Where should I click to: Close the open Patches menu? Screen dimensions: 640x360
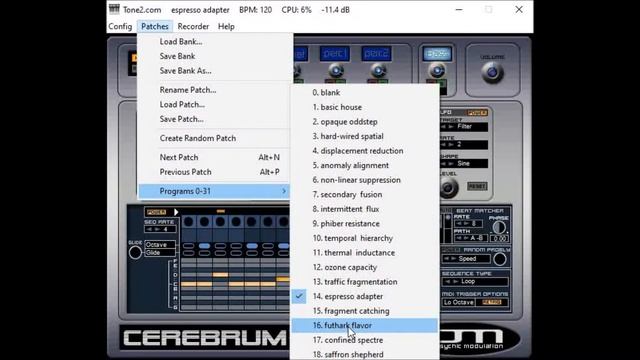tap(155, 27)
